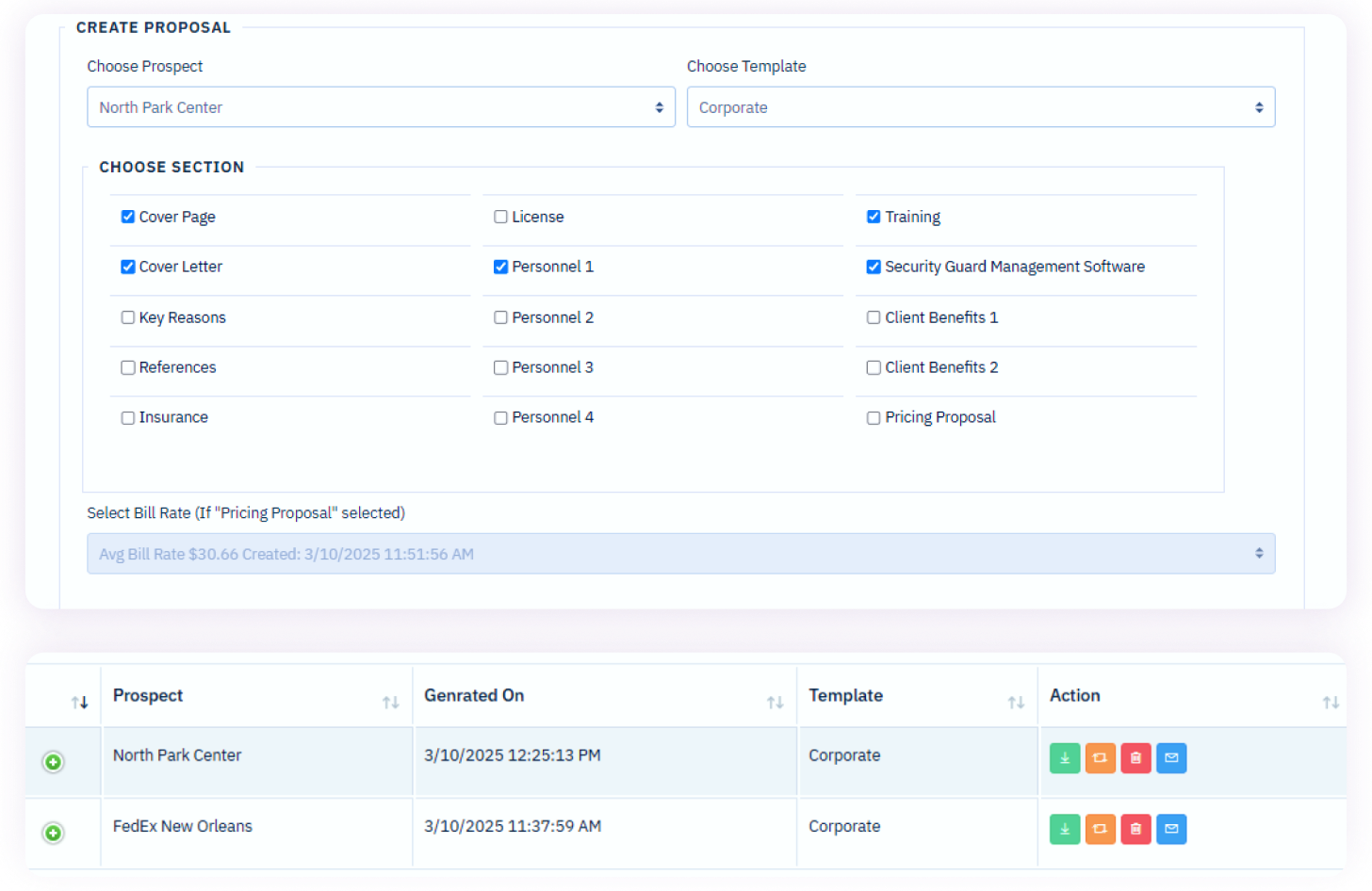Sort by the Template column arrows
Image resolution: width=1372 pixels, height=891 pixels.
point(1015,703)
